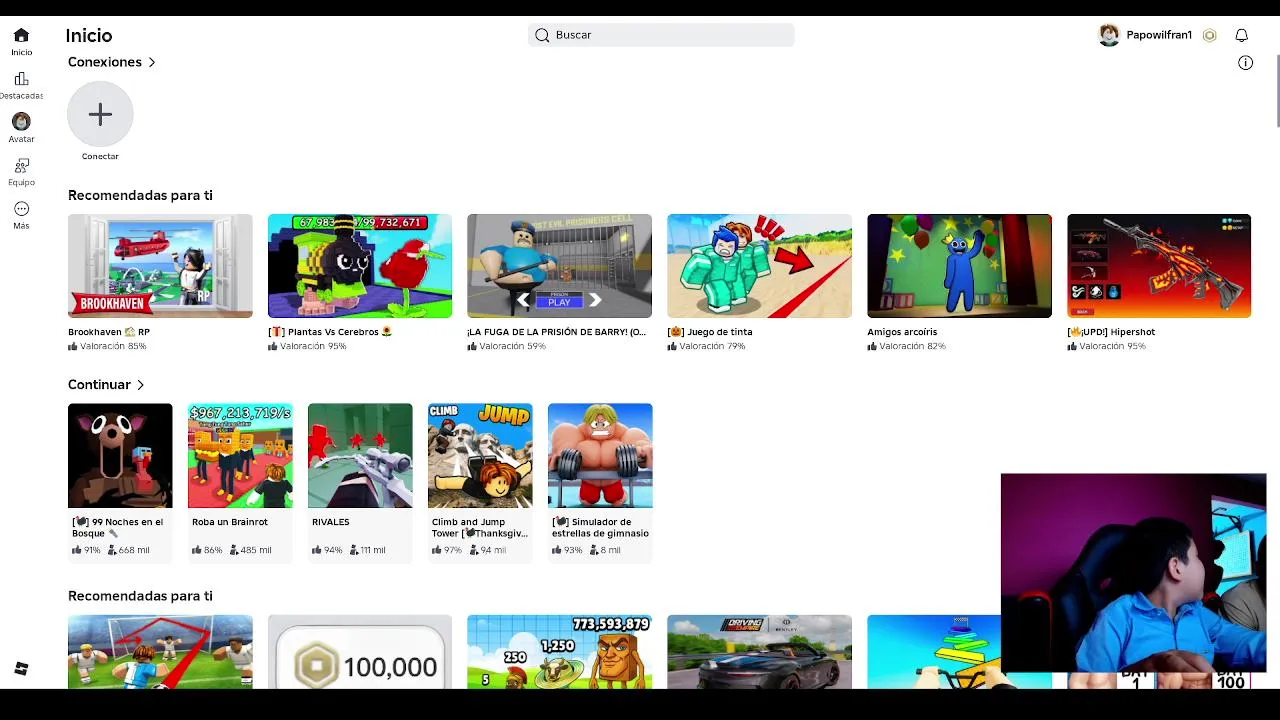The image size is (1280, 720).
Task: Open the Papowilfran1 profile avatar
Action: [x=1109, y=35]
